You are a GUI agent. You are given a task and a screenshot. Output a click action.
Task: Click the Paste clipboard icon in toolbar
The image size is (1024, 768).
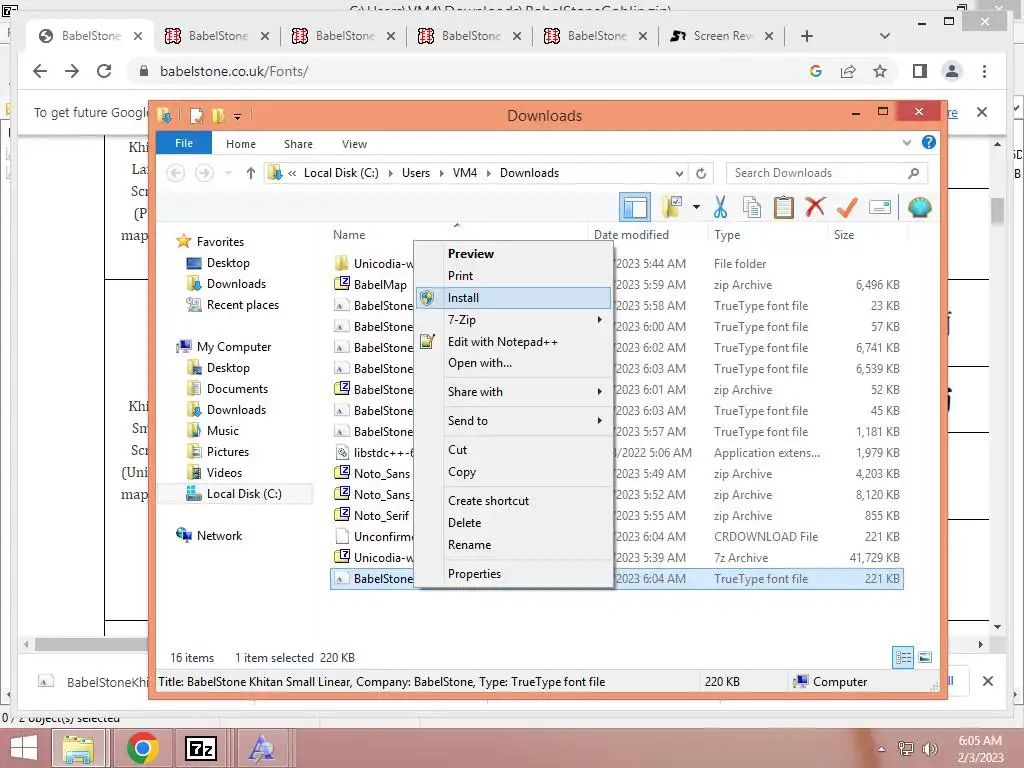coord(784,208)
